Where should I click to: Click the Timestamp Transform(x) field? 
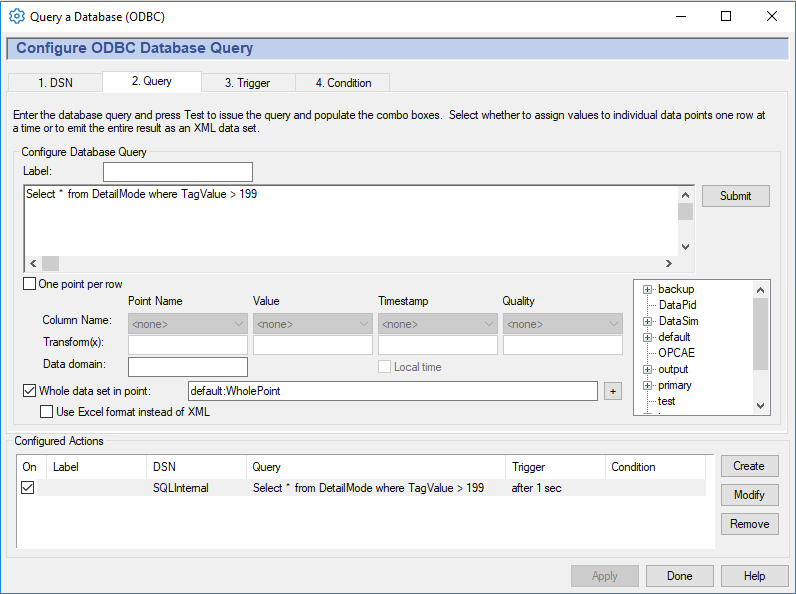pos(437,345)
